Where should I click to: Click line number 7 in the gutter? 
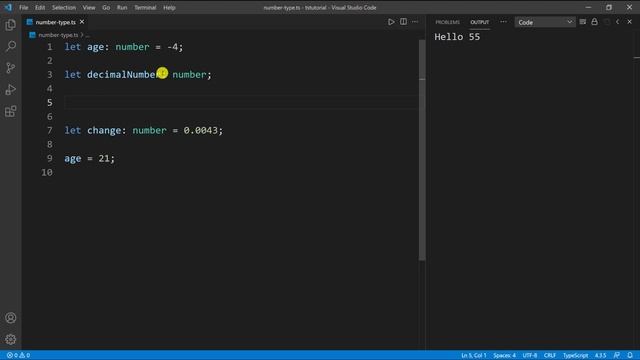pos(49,130)
